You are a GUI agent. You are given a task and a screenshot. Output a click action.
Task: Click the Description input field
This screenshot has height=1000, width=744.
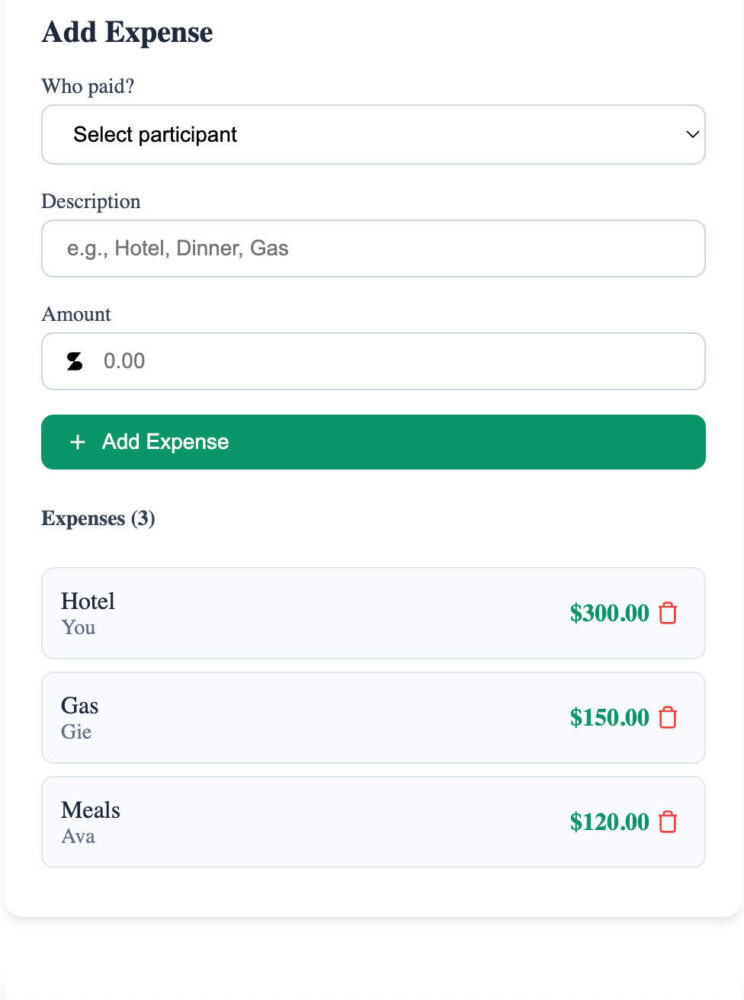click(373, 248)
